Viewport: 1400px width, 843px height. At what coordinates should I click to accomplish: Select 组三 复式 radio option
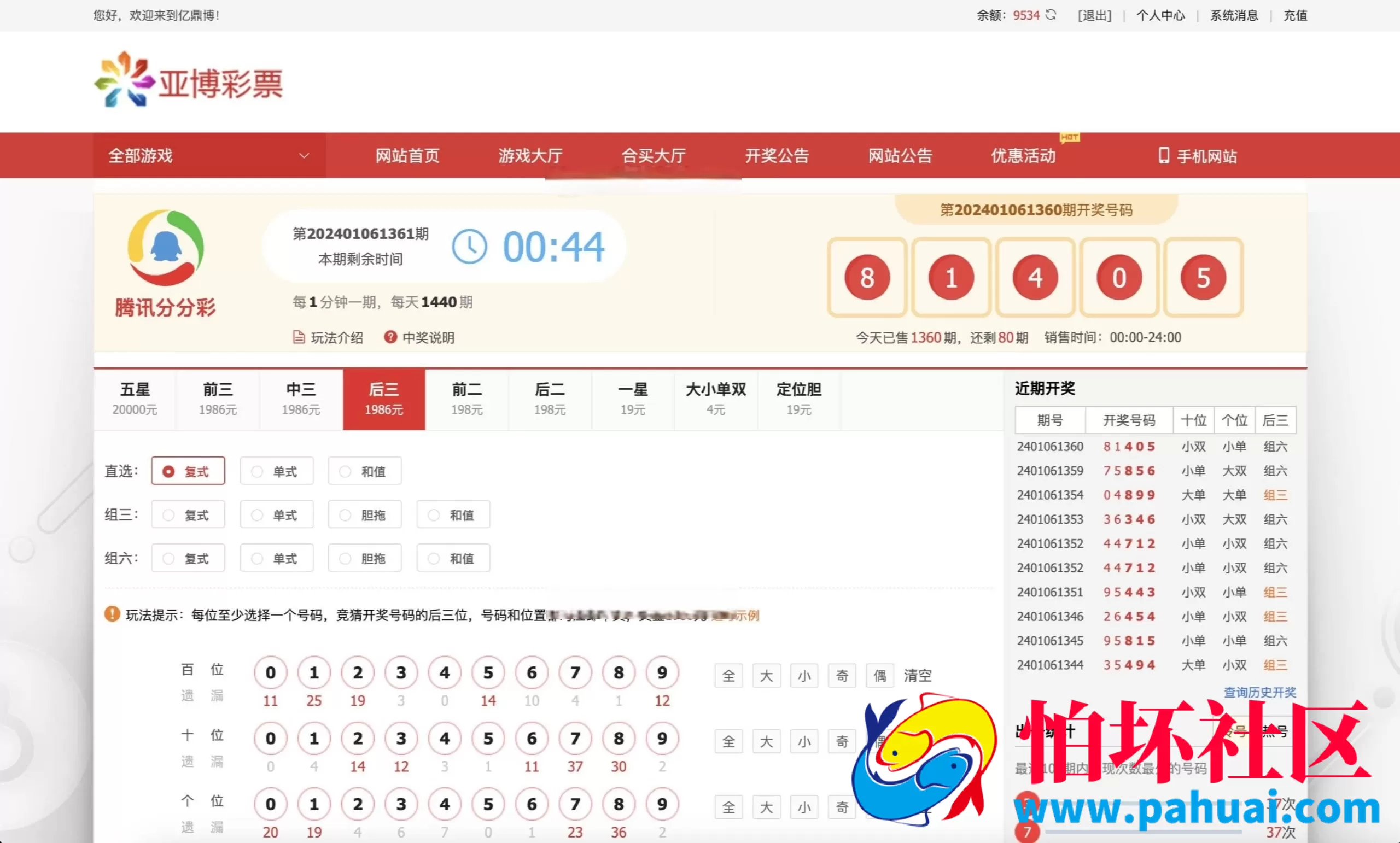188,514
